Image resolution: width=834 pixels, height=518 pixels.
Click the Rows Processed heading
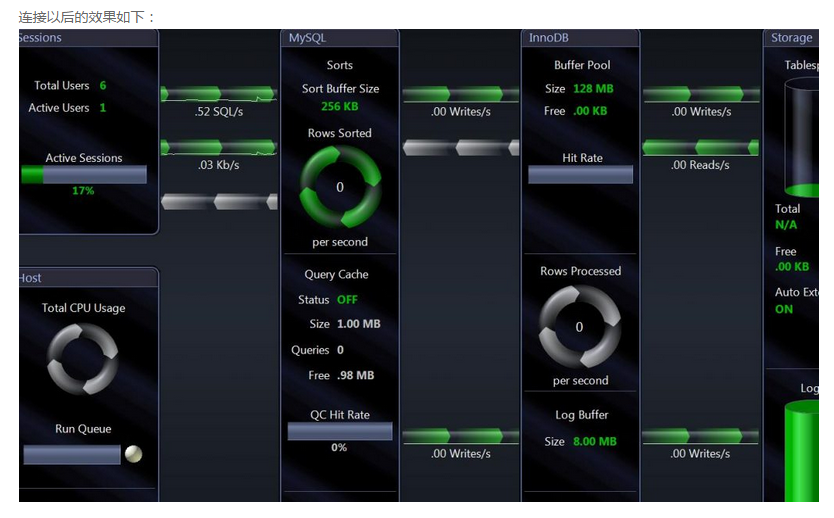(x=580, y=271)
